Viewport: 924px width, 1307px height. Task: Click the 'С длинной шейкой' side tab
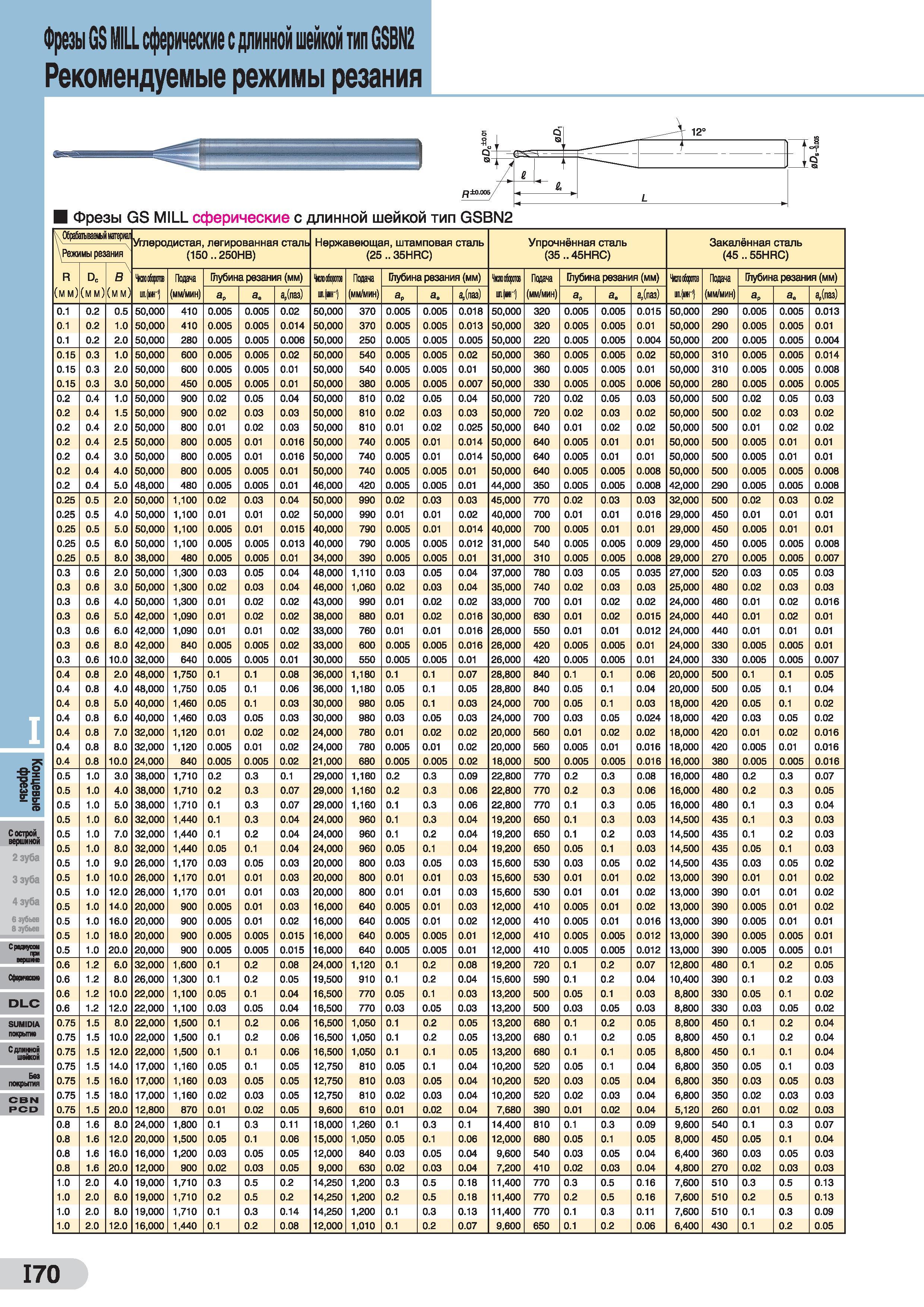[x=22, y=1053]
